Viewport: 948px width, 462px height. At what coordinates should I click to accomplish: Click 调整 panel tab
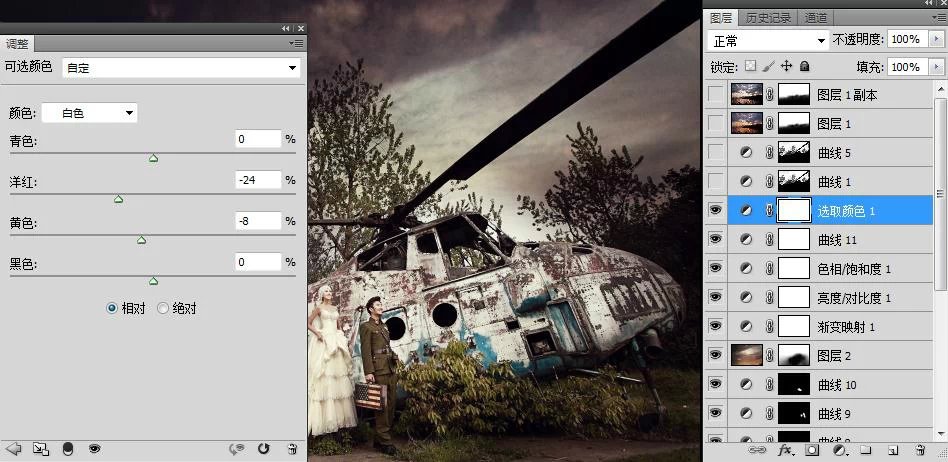point(17,44)
